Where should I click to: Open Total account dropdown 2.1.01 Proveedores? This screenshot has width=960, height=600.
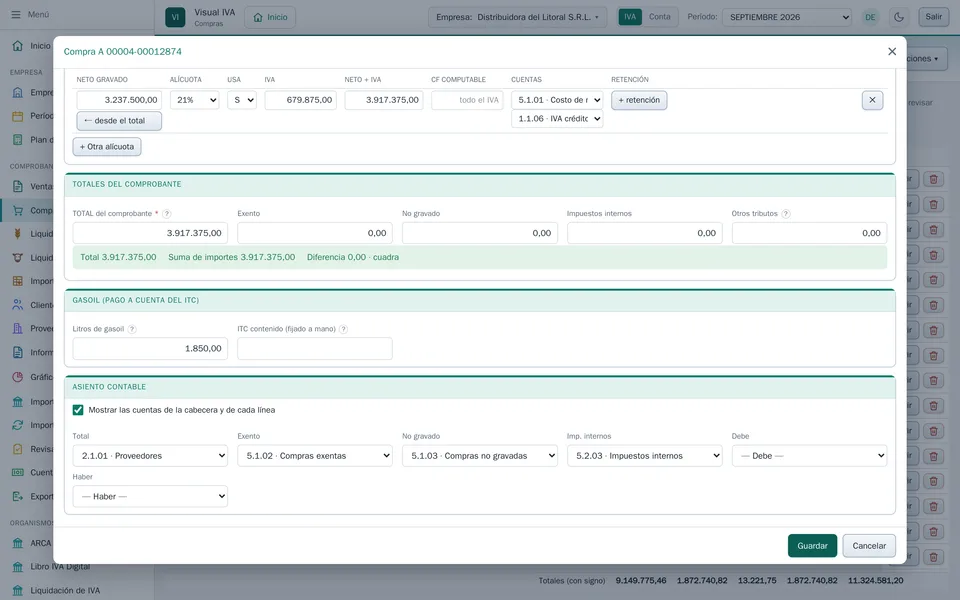150,456
